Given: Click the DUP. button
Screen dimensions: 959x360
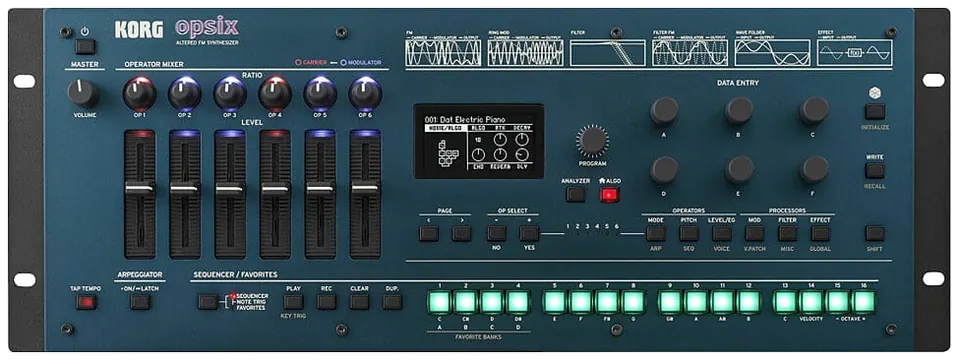Looking at the screenshot, I should (x=392, y=302).
